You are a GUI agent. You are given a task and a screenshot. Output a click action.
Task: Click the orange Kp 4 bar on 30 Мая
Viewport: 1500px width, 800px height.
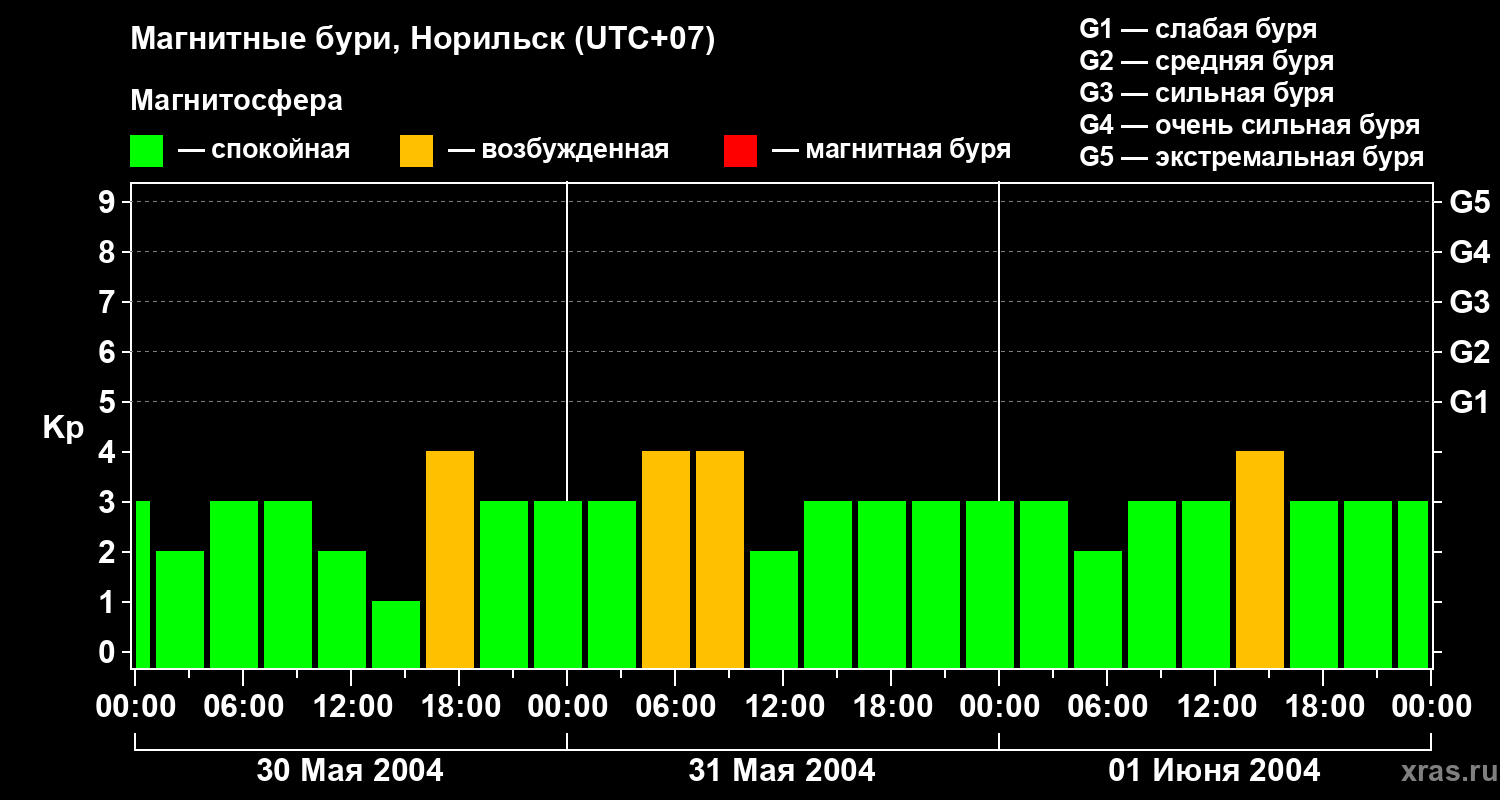(x=450, y=560)
